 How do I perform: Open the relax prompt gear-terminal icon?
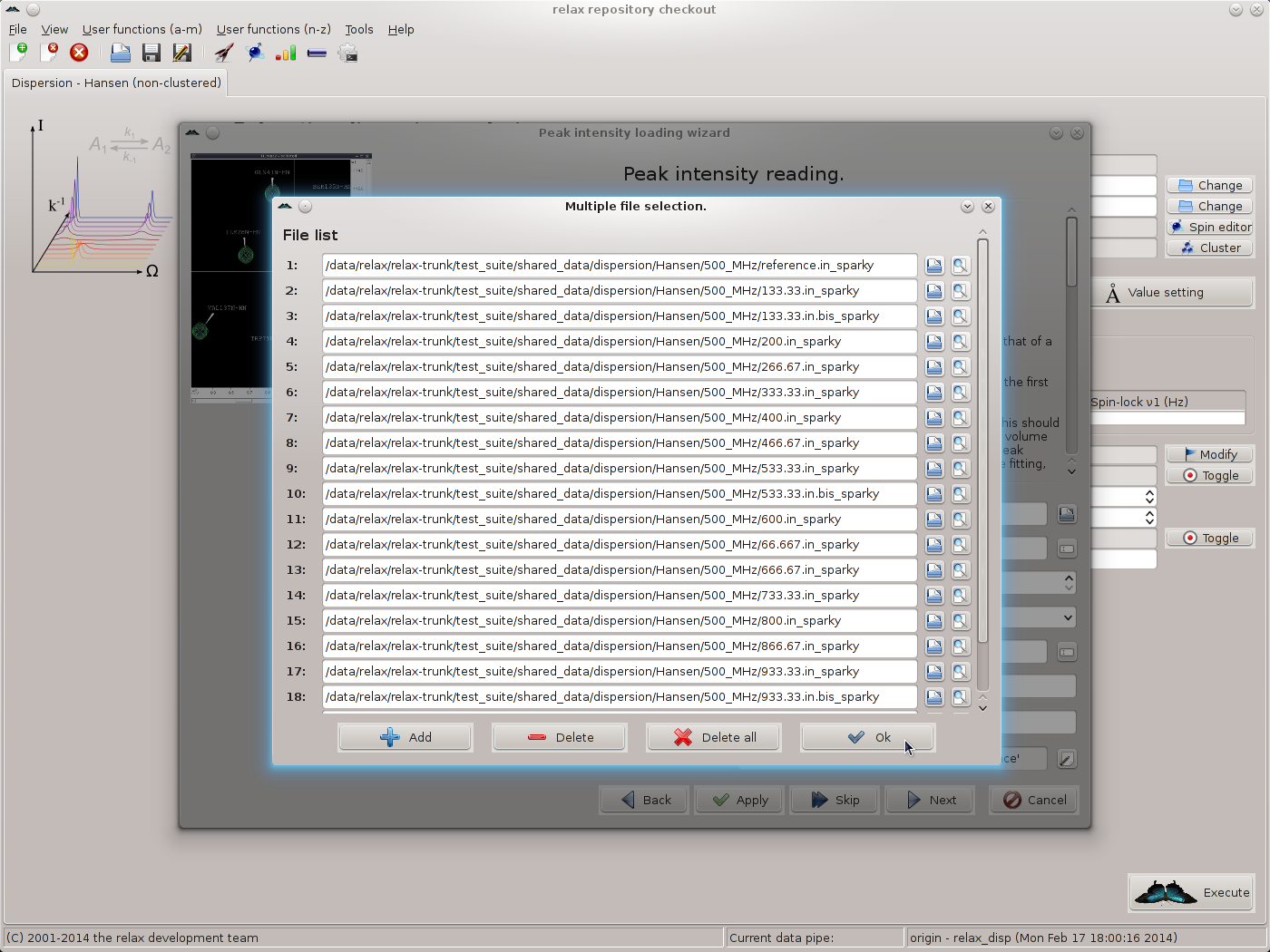click(x=347, y=53)
